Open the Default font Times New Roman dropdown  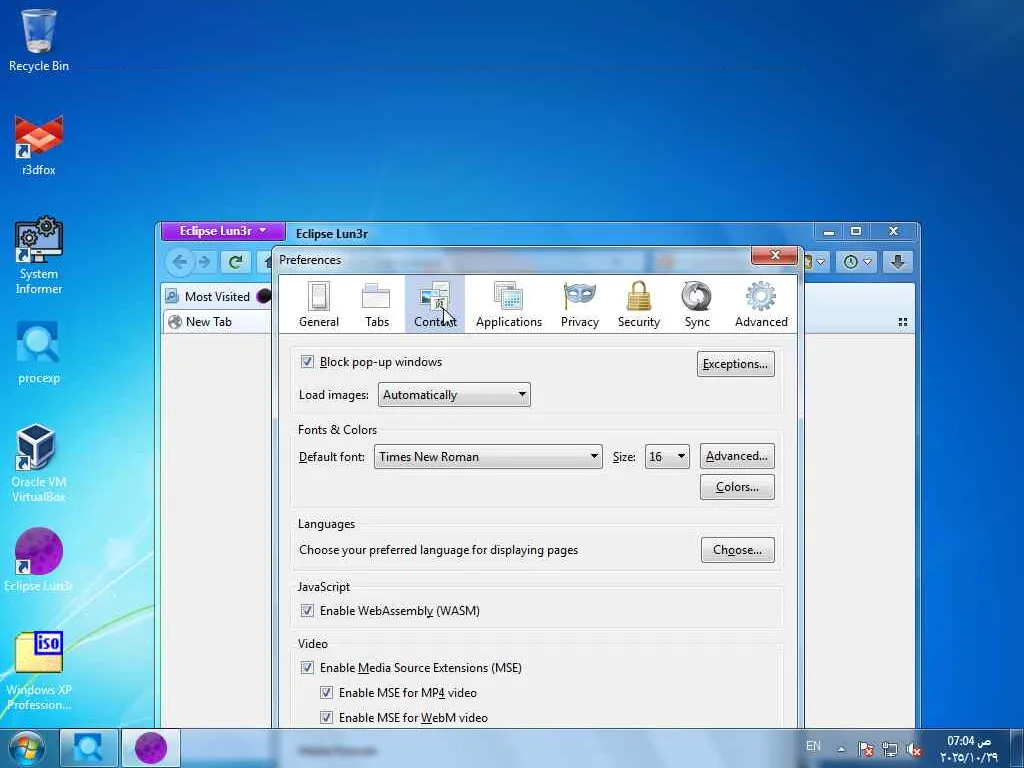point(488,456)
